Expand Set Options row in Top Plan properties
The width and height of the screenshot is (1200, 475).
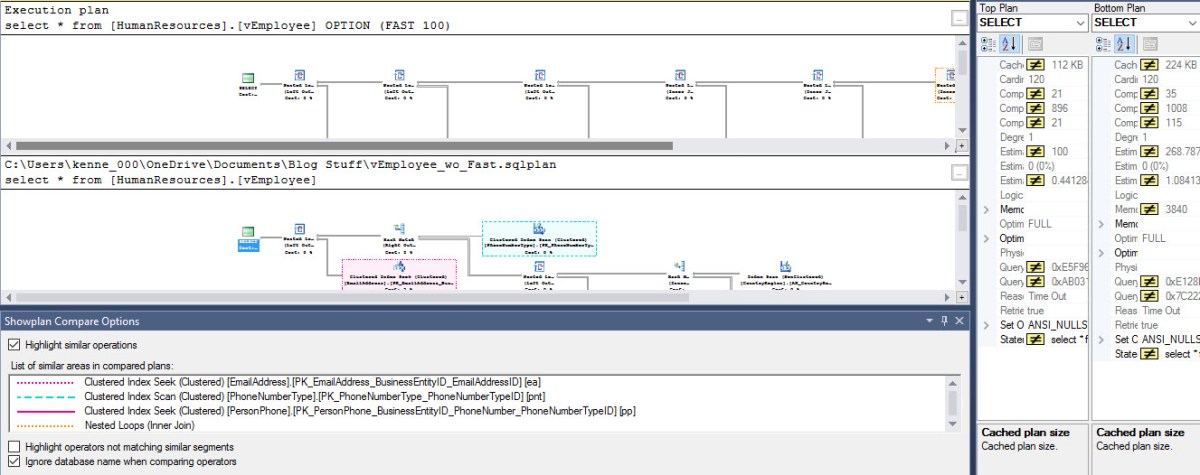click(x=987, y=325)
